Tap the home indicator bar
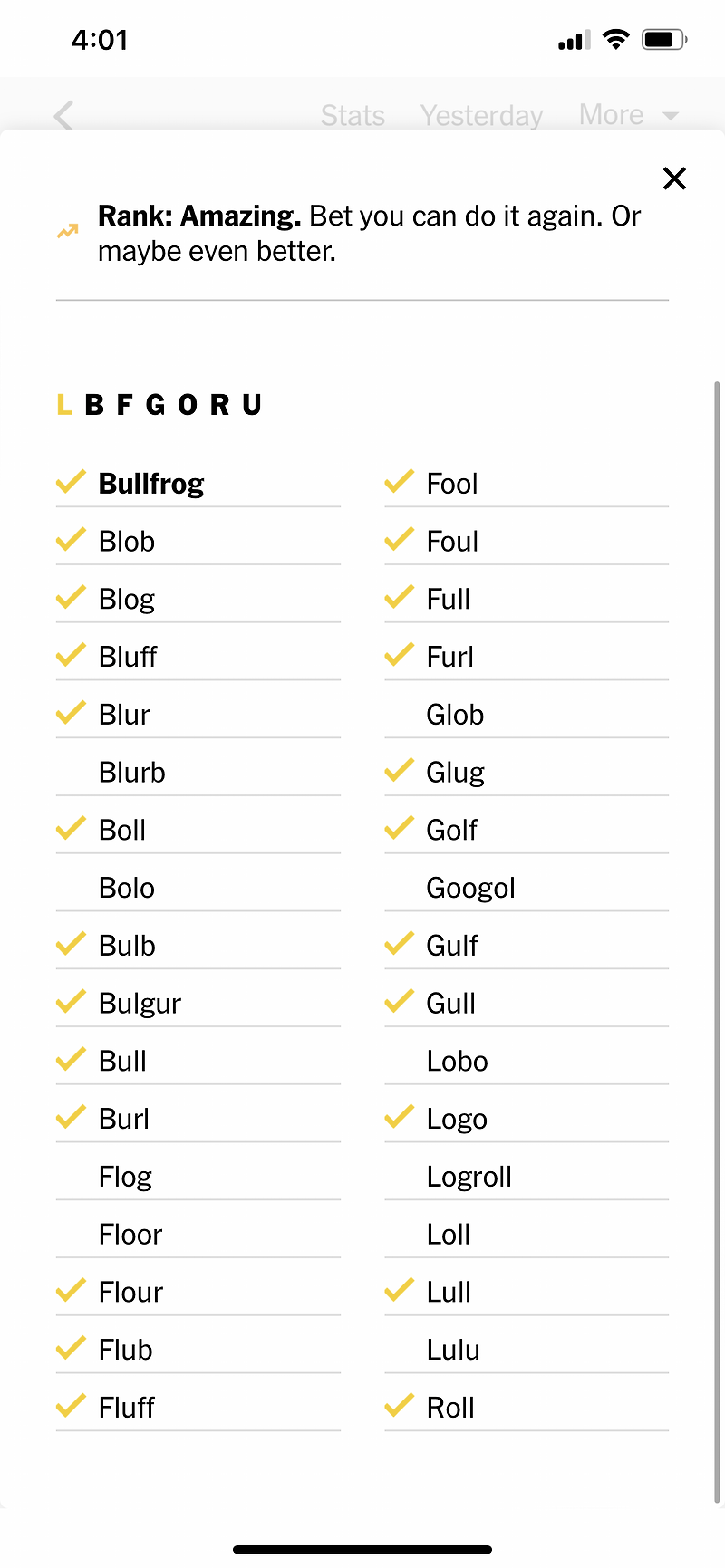725x1568 pixels. click(362, 1550)
